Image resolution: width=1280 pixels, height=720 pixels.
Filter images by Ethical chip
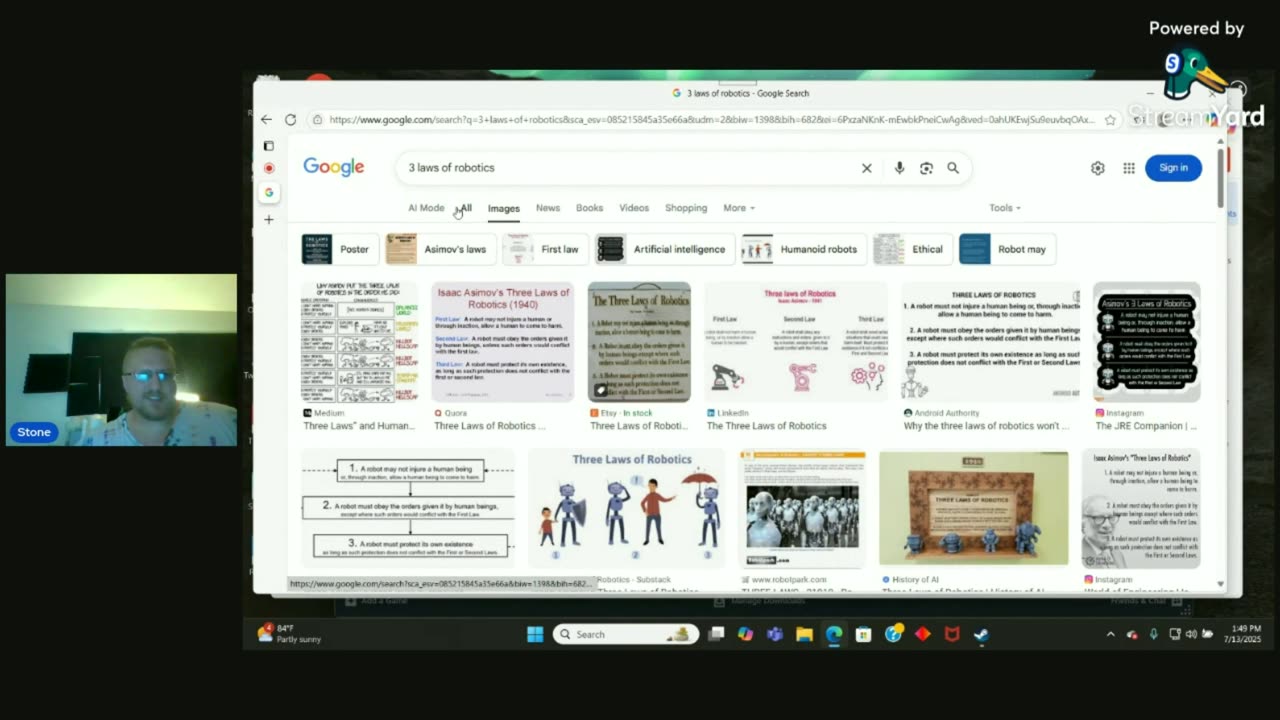point(913,249)
